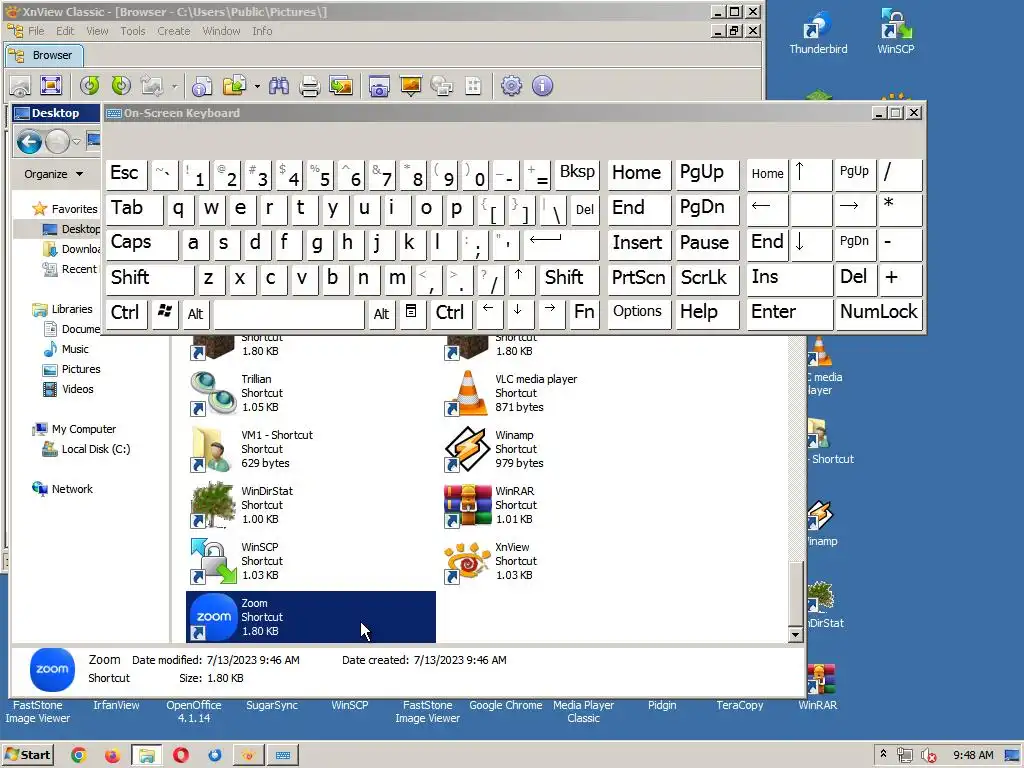Open the Create menu

(173, 31)
